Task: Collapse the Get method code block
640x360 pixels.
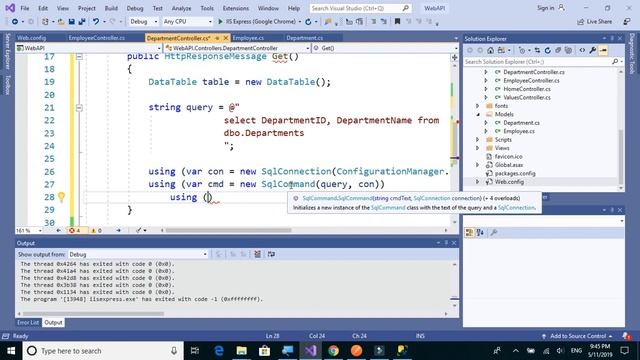Action: click(79, 57)
